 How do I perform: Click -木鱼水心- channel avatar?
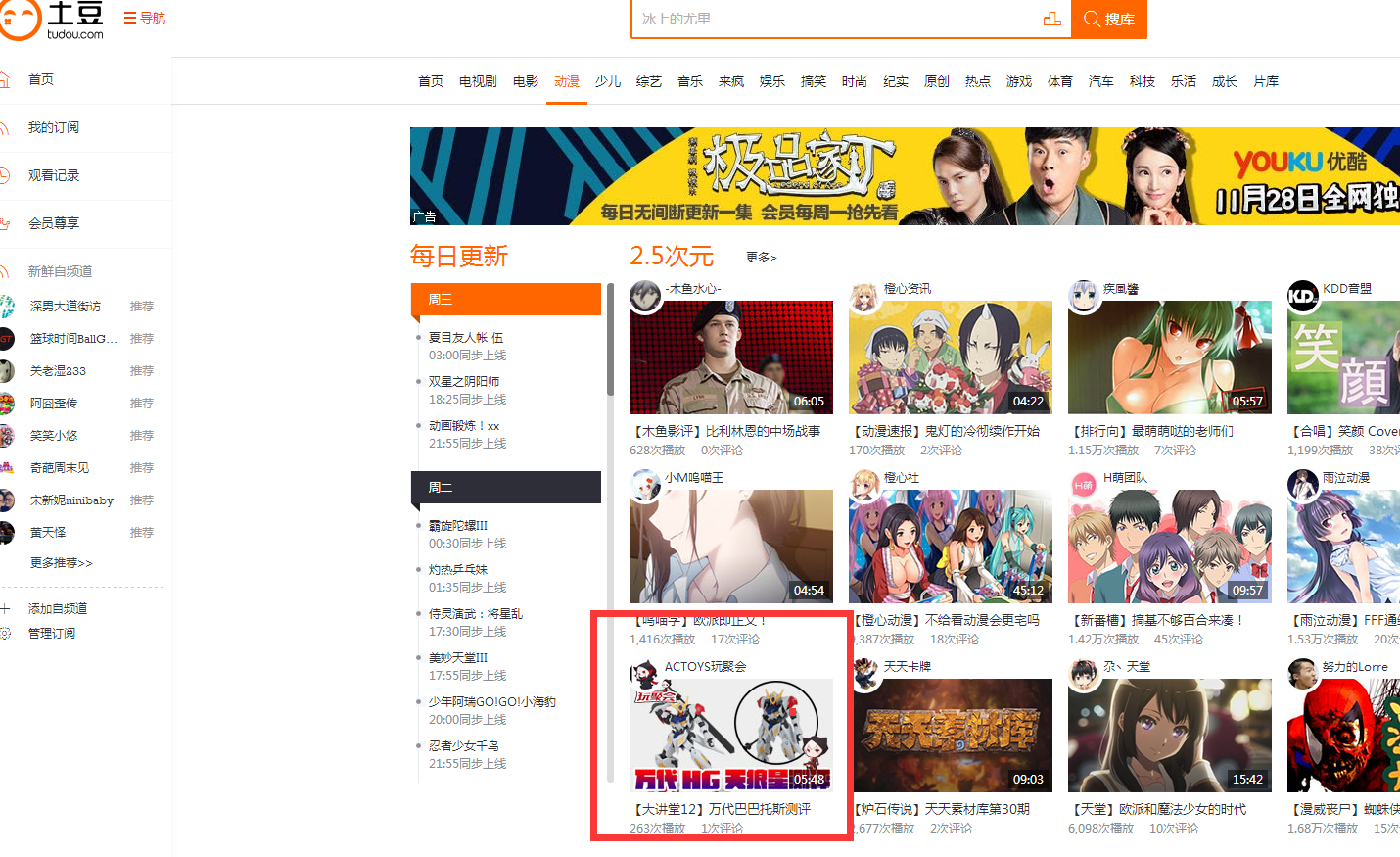[645, 297]
